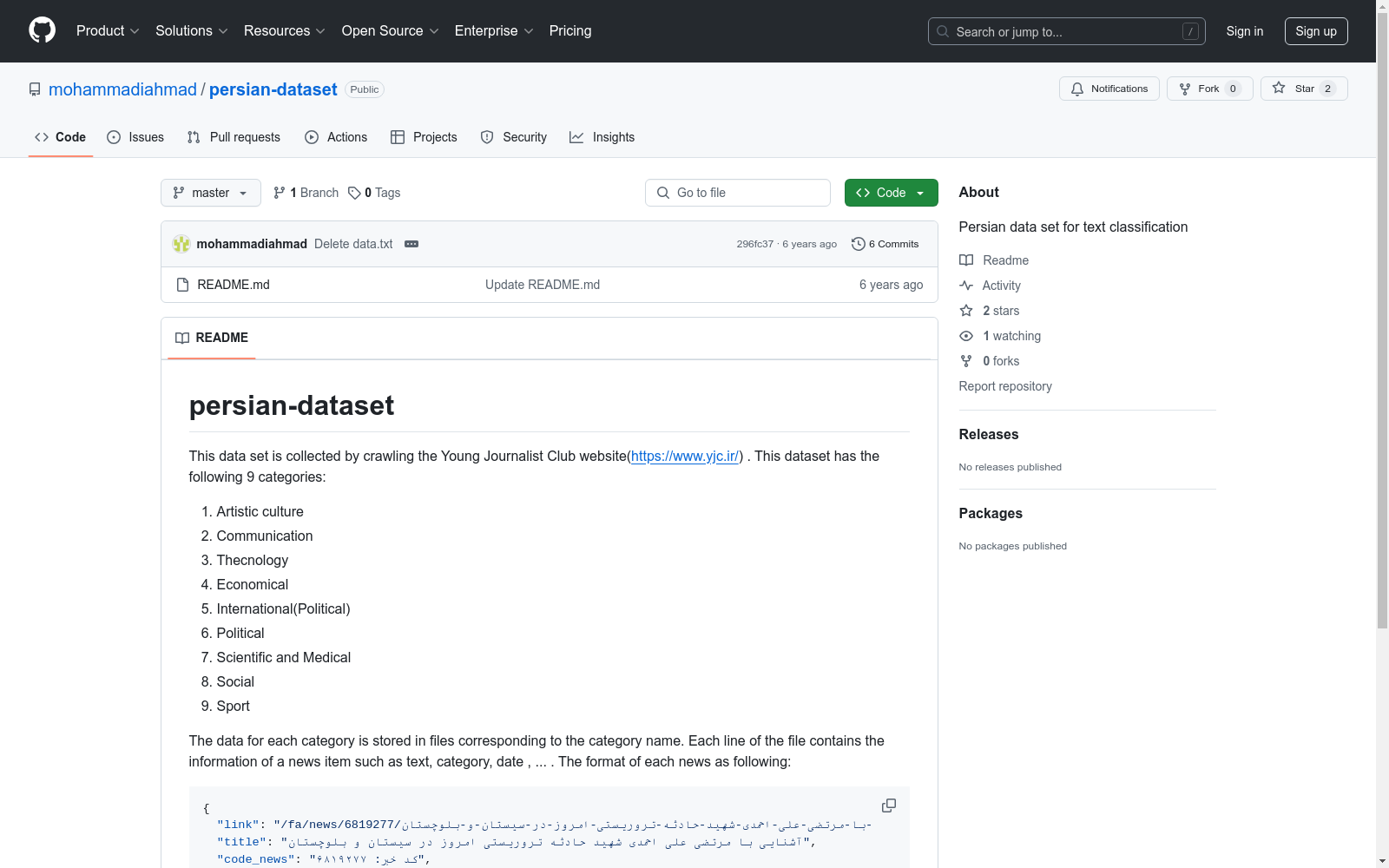Focus the Go to file field
Screen dimensions: 1389x868
click(738, 193)
